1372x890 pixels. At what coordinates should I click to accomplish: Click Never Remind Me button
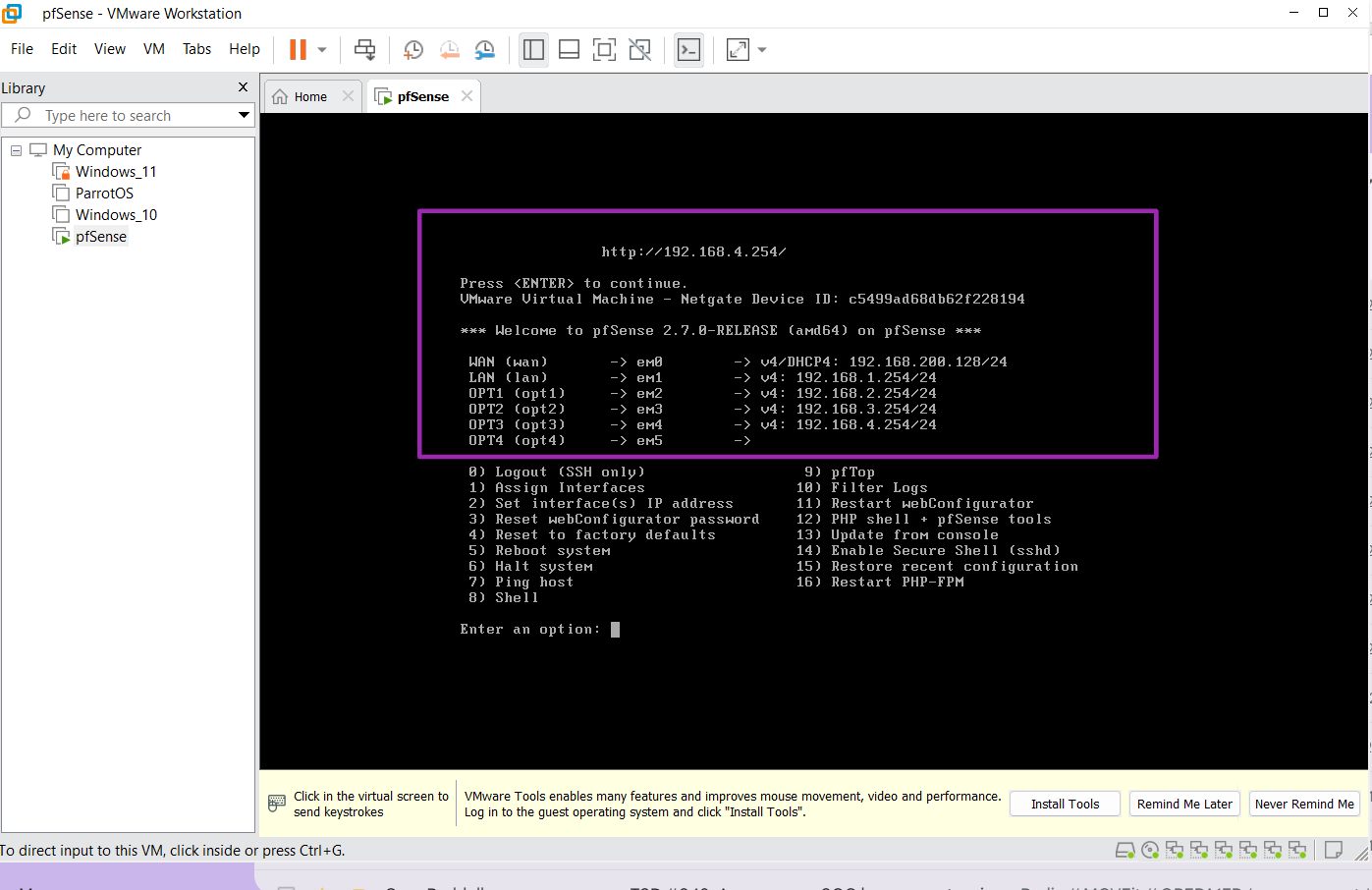tap(1304, 804)
